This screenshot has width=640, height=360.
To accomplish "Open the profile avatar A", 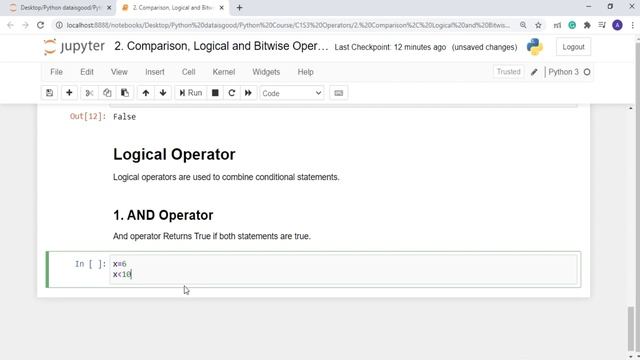I will [x=617, y=25].
